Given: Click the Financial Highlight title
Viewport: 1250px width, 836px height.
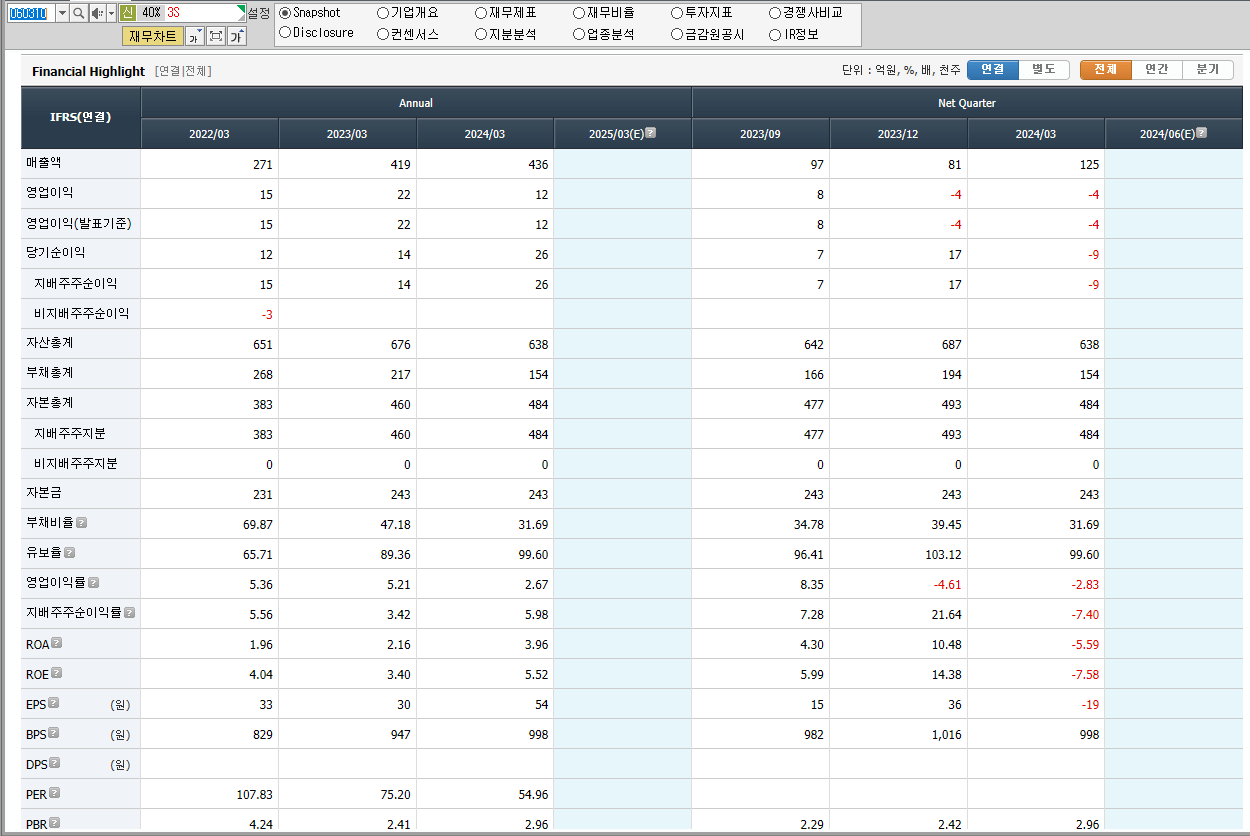Looking at the screenshot, I should coord(88,71).
